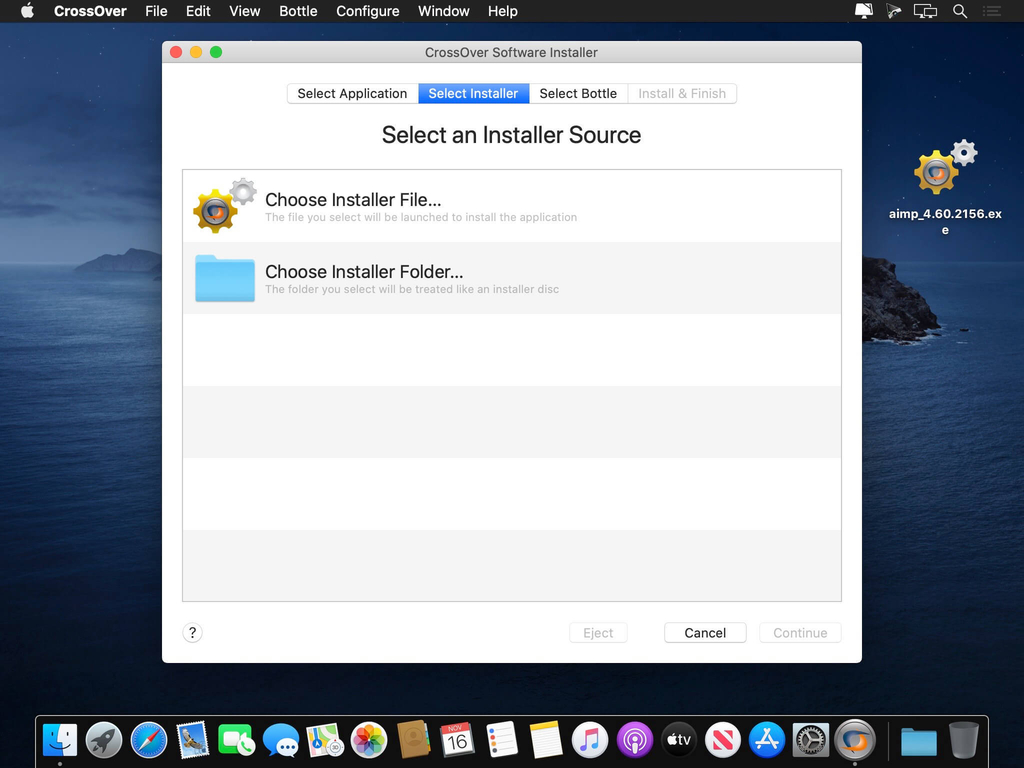This screenshot has width=1024, height=768.
Task: Open CrossOver from the Dock
Action: click(x=854, y=741)
